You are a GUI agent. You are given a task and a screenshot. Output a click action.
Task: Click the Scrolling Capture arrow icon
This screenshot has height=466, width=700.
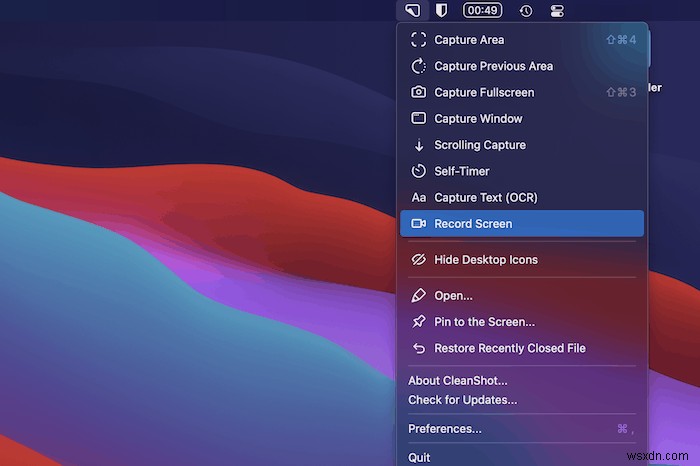click(x=419, y=145)
